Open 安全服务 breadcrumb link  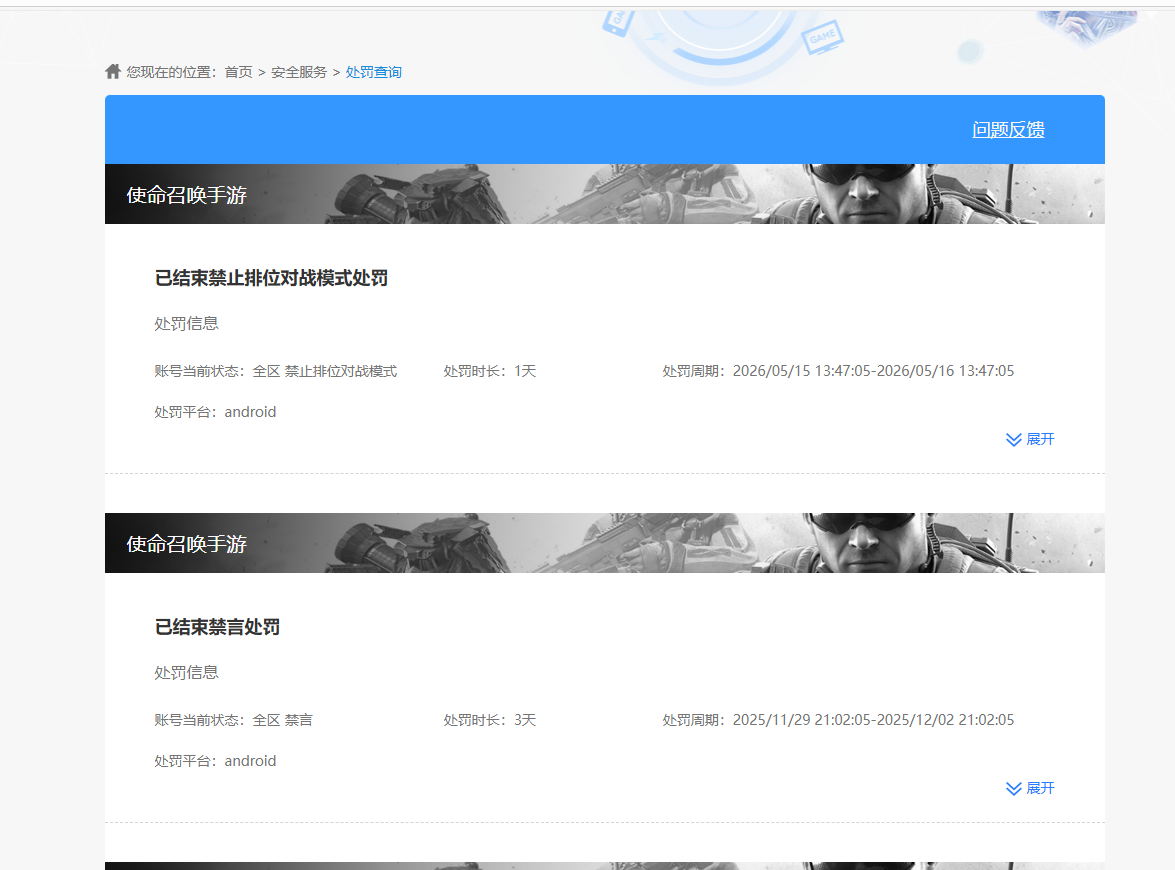click(x=299, y=72)
